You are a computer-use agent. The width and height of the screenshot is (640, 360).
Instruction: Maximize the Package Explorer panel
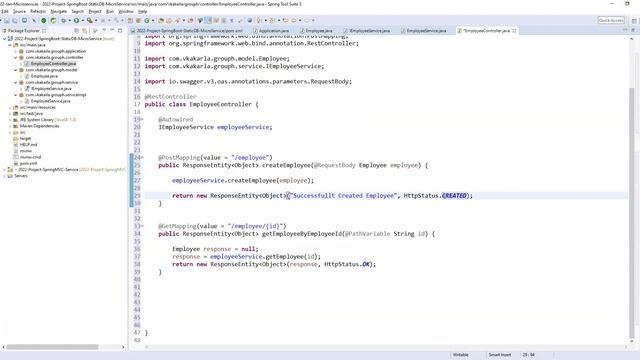(x=120, y=31)
